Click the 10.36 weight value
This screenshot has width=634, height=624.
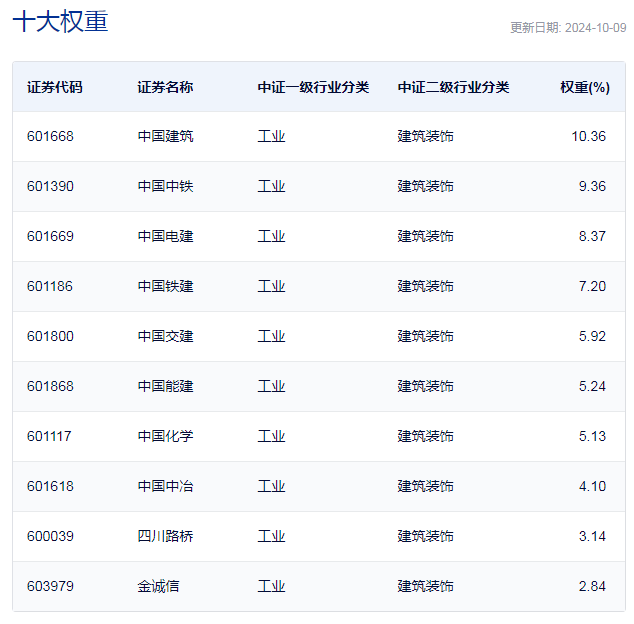pos(588,136)
